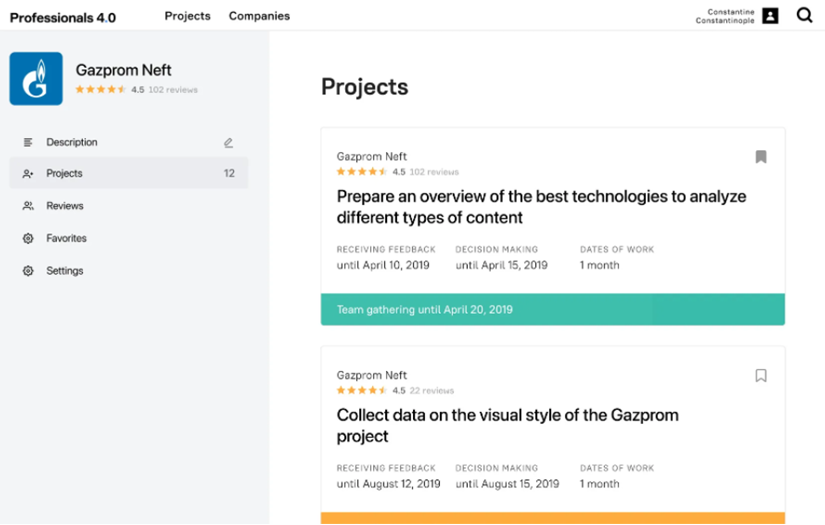
Task: Click the 'Projects' page heading
Action: pyautogui.click(x=365, y=87)
